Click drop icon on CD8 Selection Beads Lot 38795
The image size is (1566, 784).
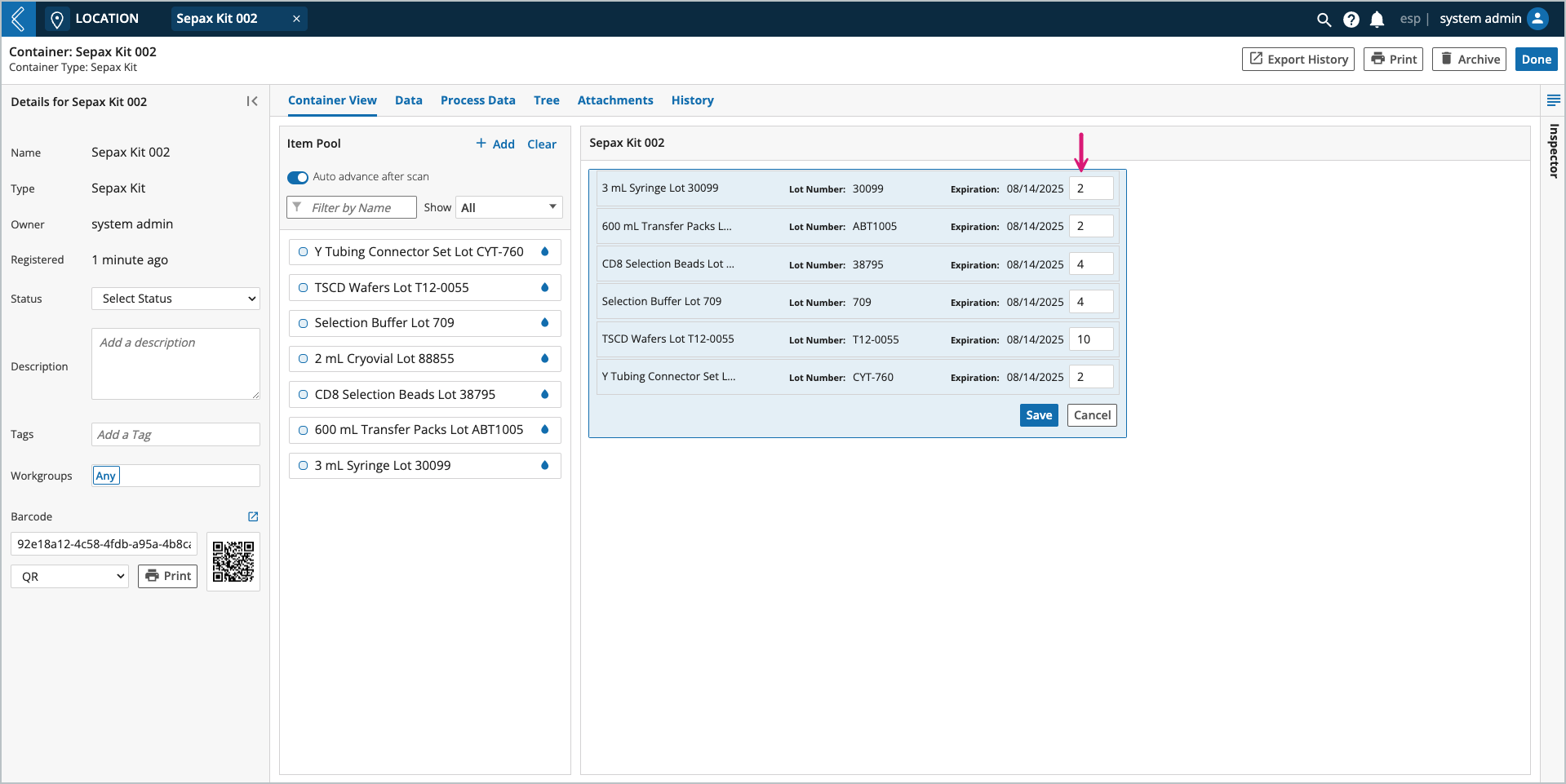point(544,394)
